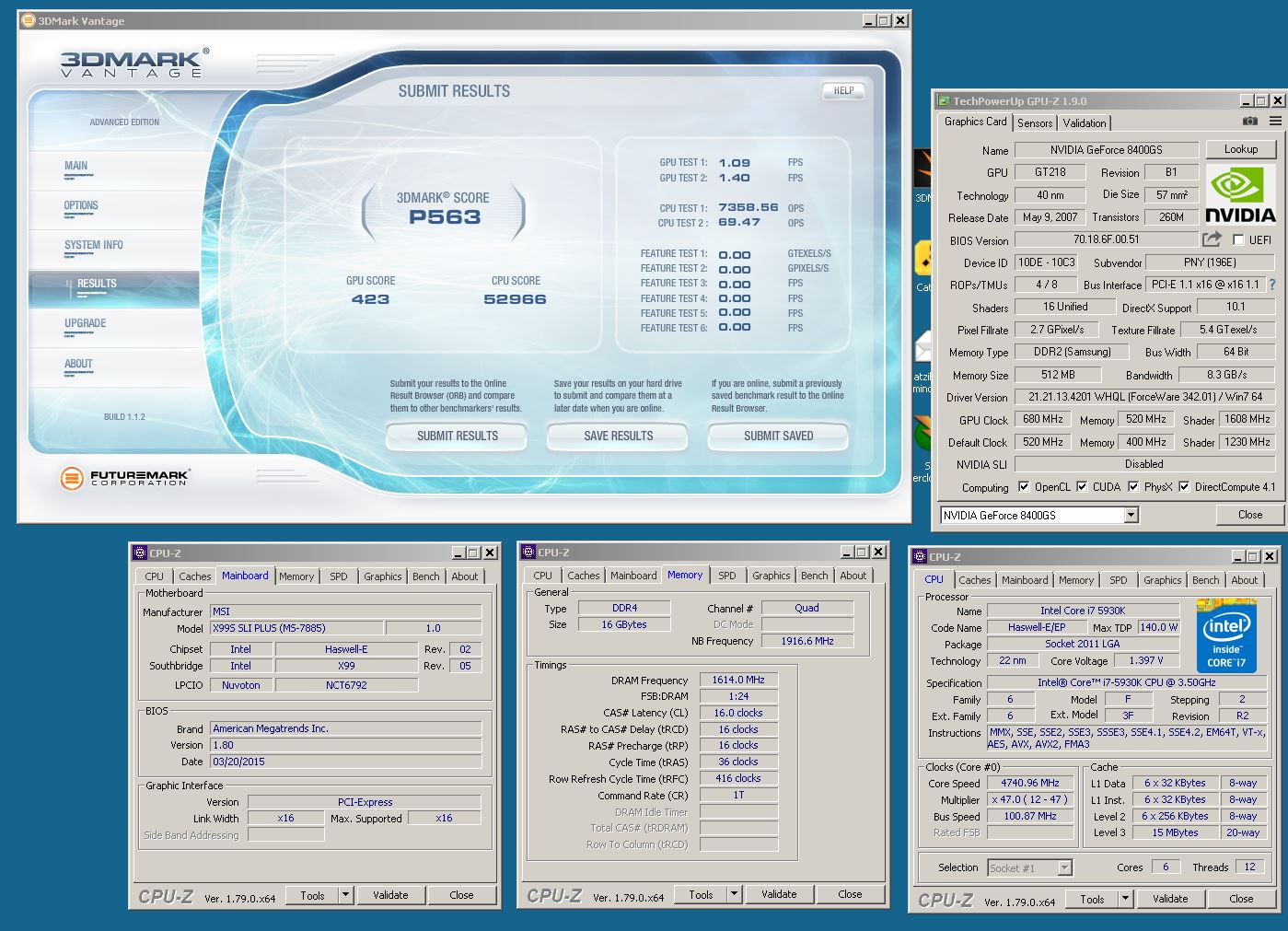Click the motherboard model X99S SLI PLUS field

click(296, 628)
